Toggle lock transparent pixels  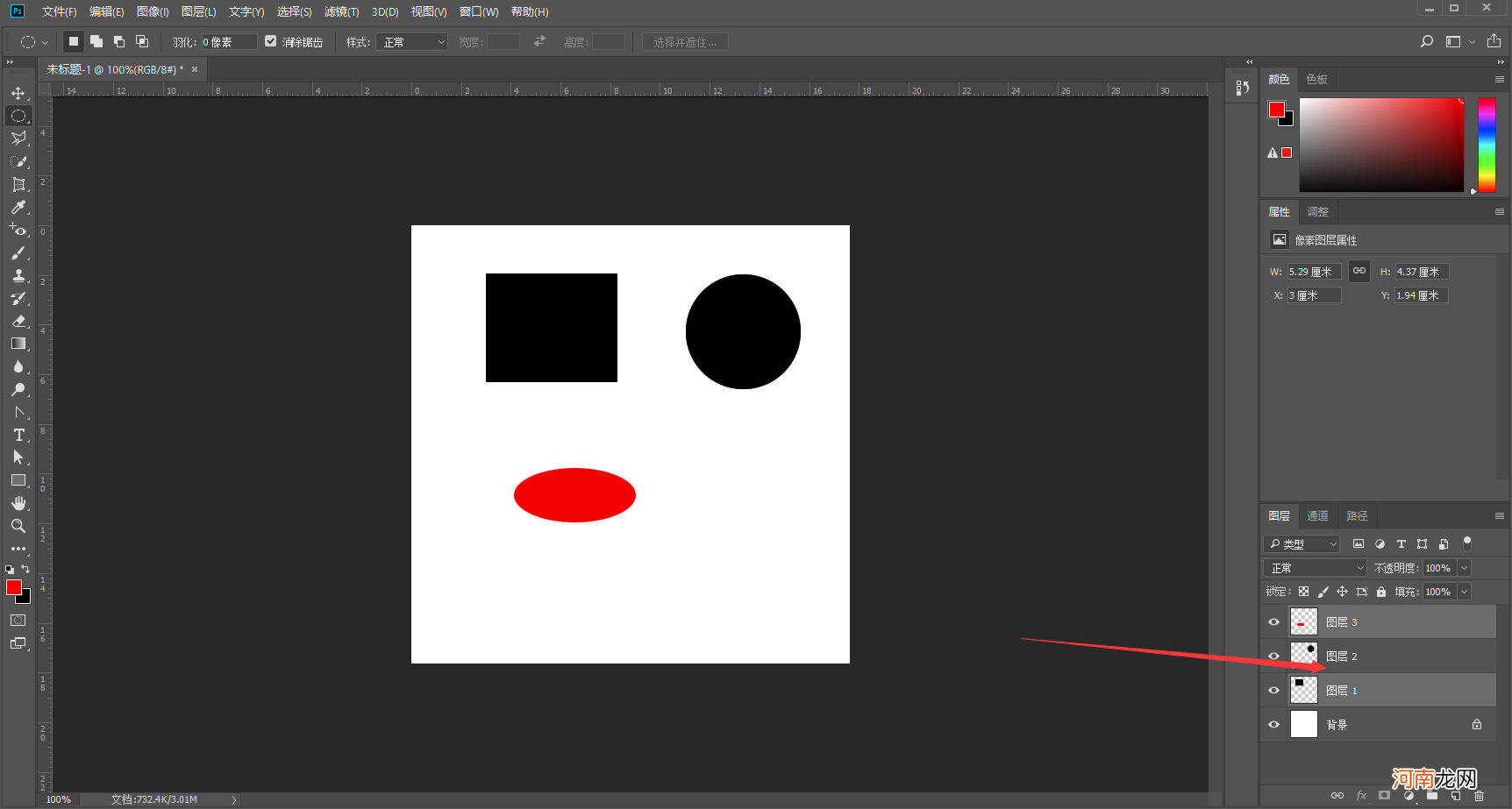coord(1304,592)
